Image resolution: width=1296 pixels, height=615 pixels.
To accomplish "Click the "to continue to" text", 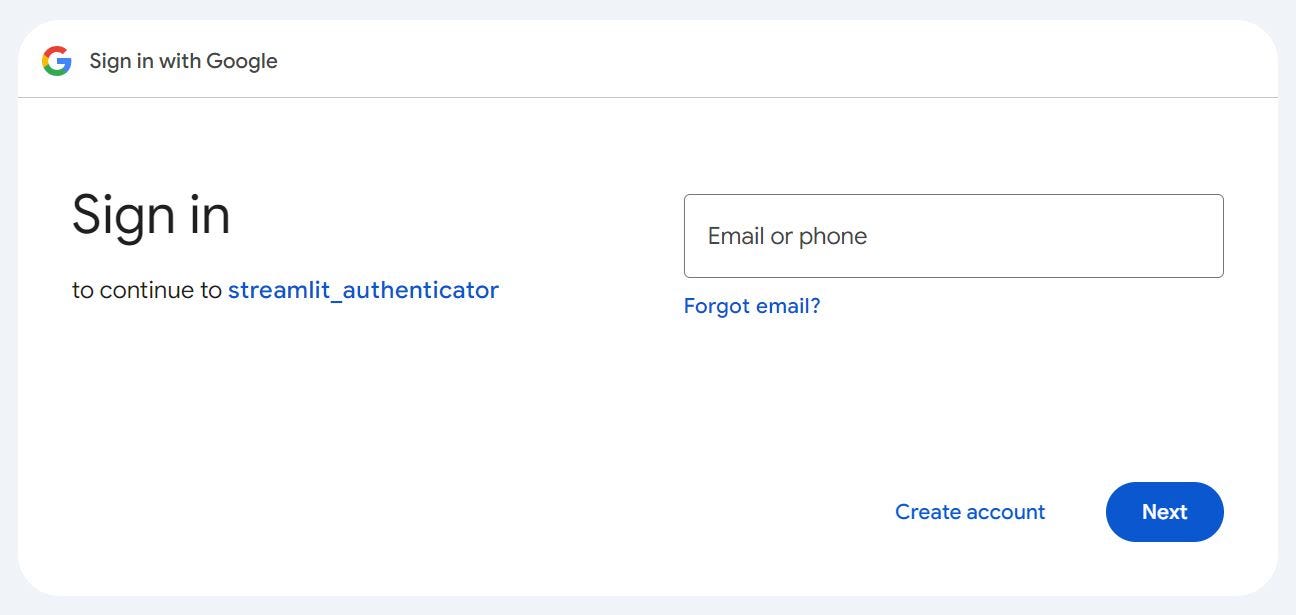I will (x=147, y=290).
